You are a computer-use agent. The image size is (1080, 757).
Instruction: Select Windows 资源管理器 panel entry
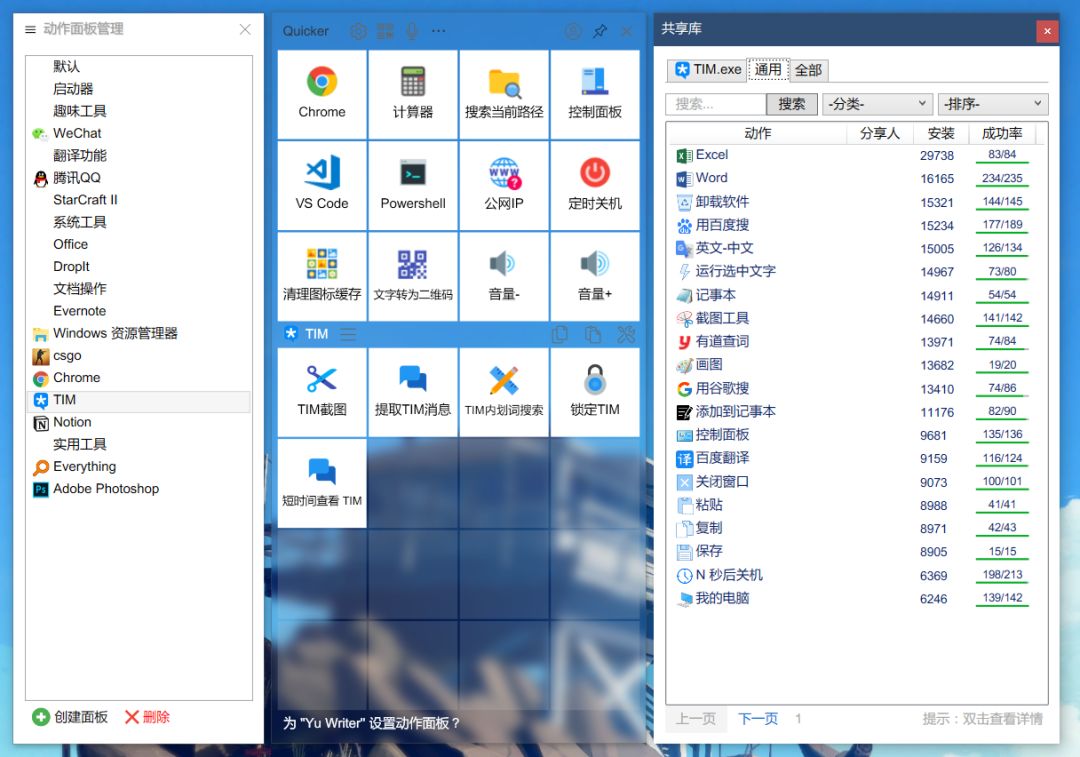(139, 333)
